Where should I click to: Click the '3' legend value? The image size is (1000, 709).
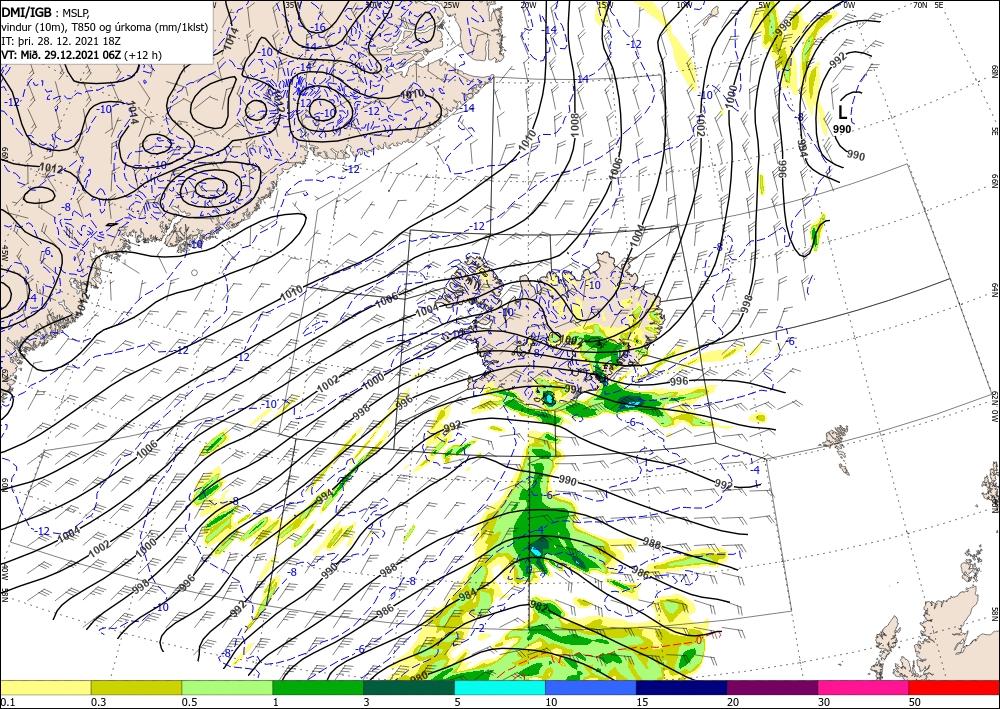pos(366,702)
